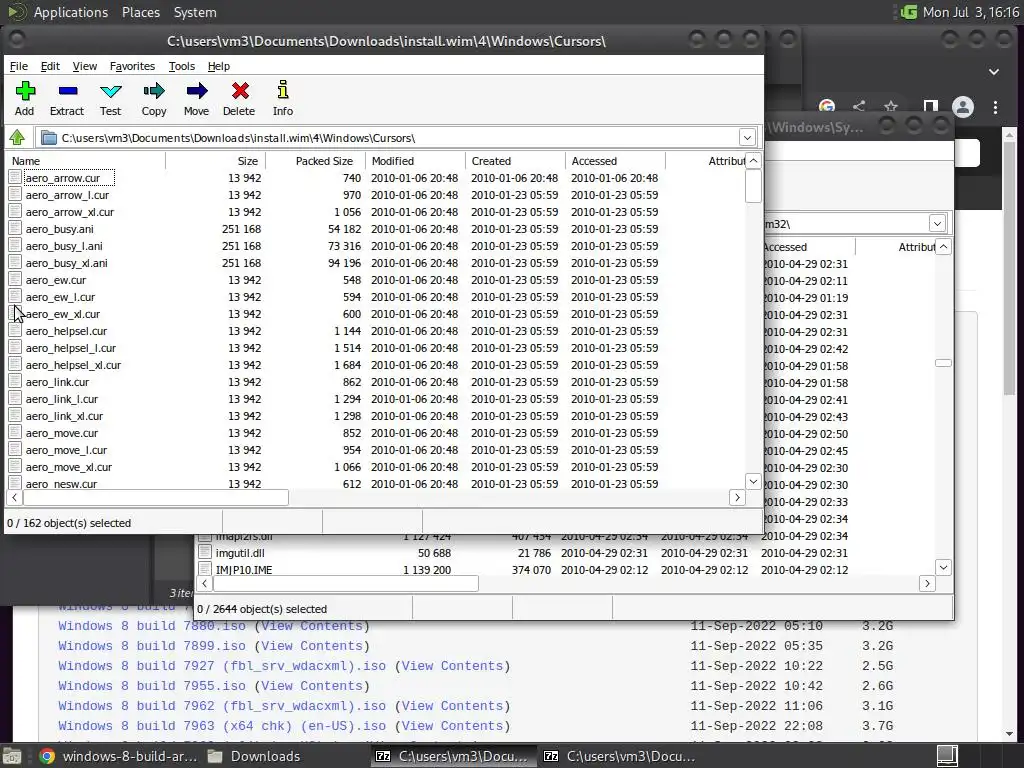Click the browser side panel icon
The height and width of the screenshot is (768, 1024).
931,106
